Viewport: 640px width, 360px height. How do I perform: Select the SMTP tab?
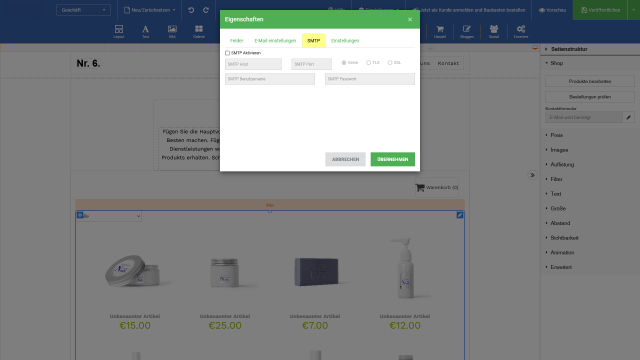pyautogui.click(x=313, y=41)
